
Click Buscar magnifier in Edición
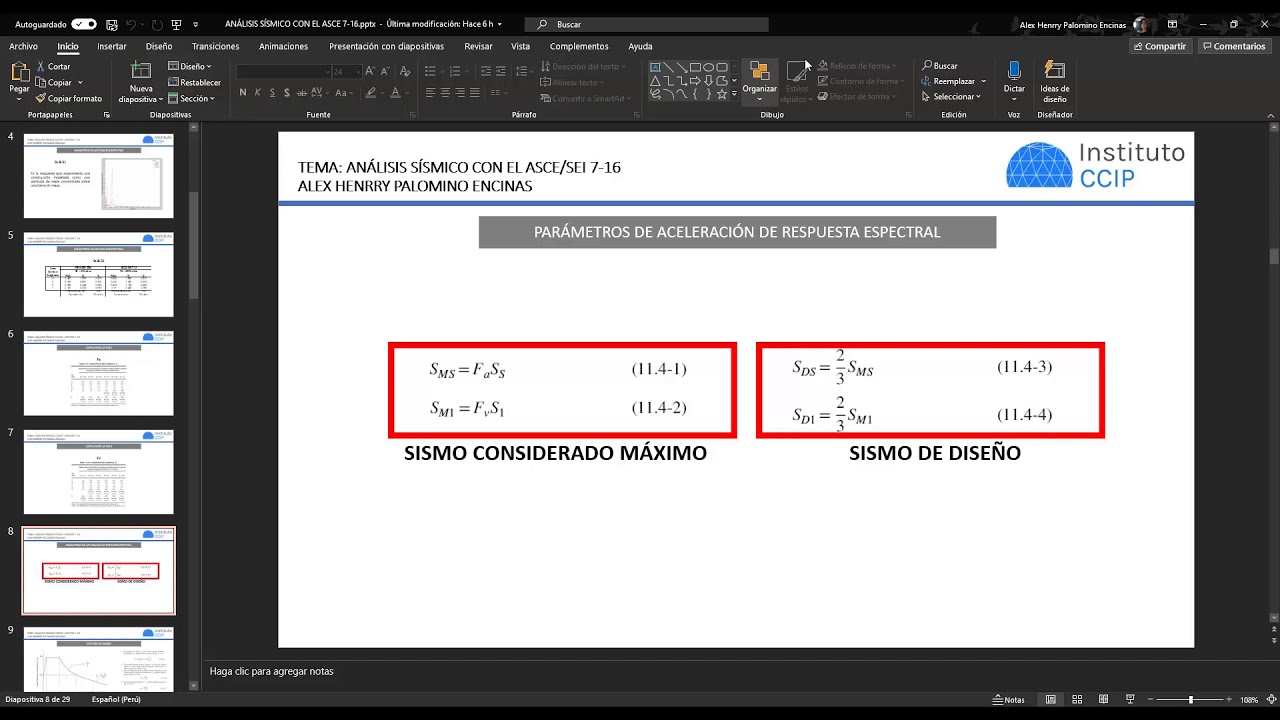pyautogui.click(x=940, y=66)
